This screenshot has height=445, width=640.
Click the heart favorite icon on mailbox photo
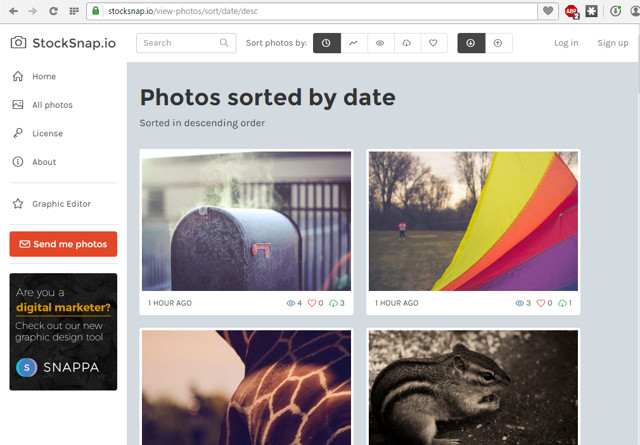pyautogui.click(x=312, y=303)
